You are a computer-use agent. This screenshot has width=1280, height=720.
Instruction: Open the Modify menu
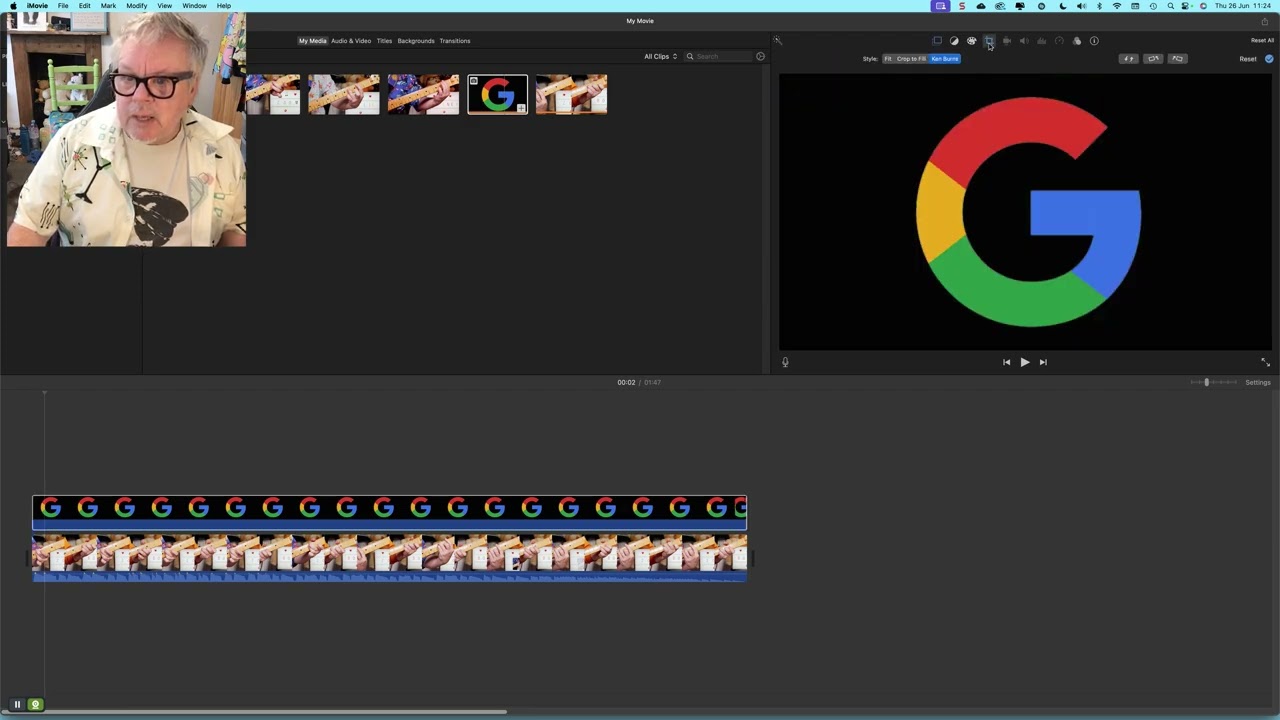pyautogui.click(x=137, y=6)
